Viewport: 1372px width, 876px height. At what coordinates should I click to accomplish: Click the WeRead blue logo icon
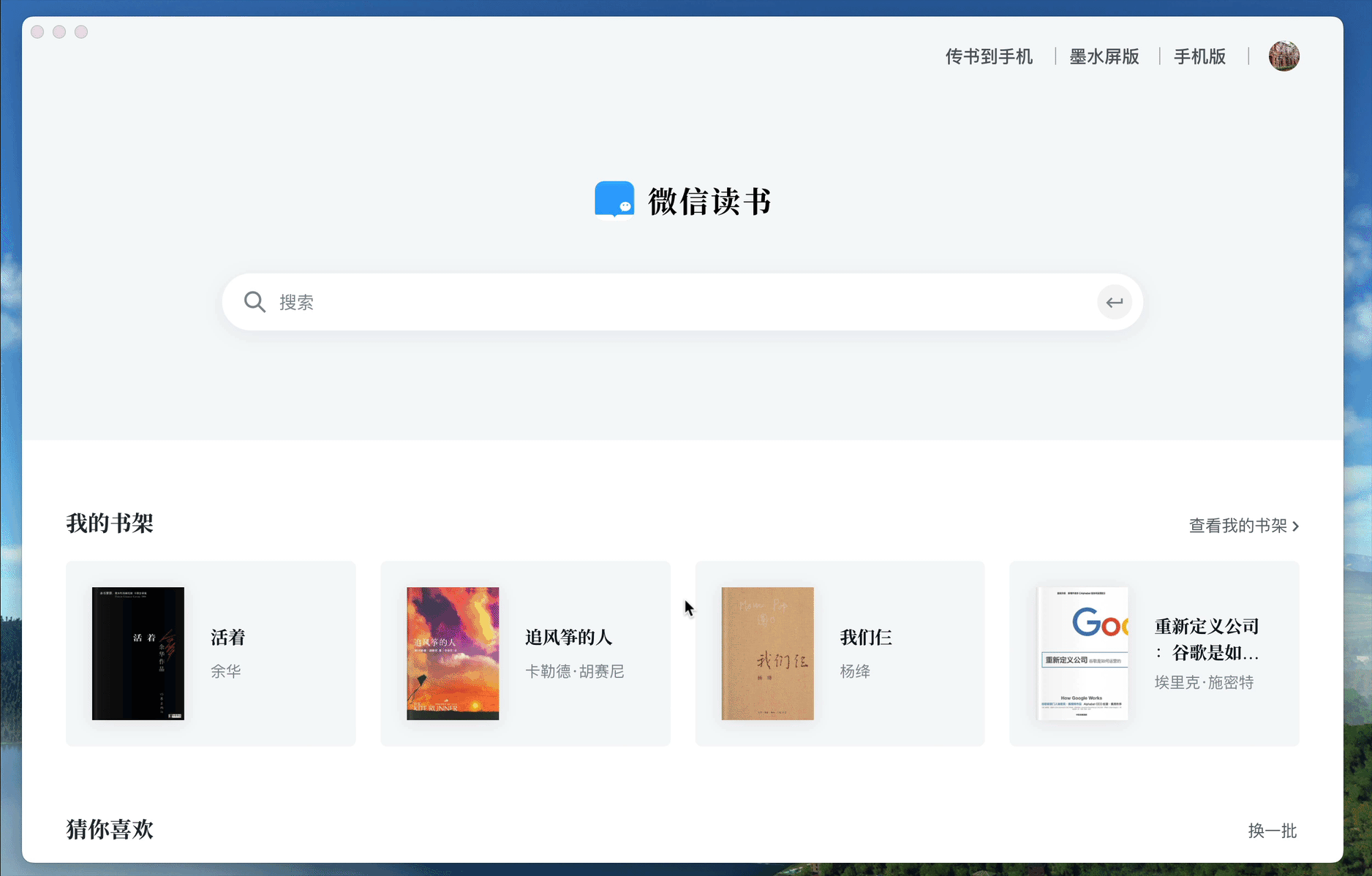(x=614, y=200)
